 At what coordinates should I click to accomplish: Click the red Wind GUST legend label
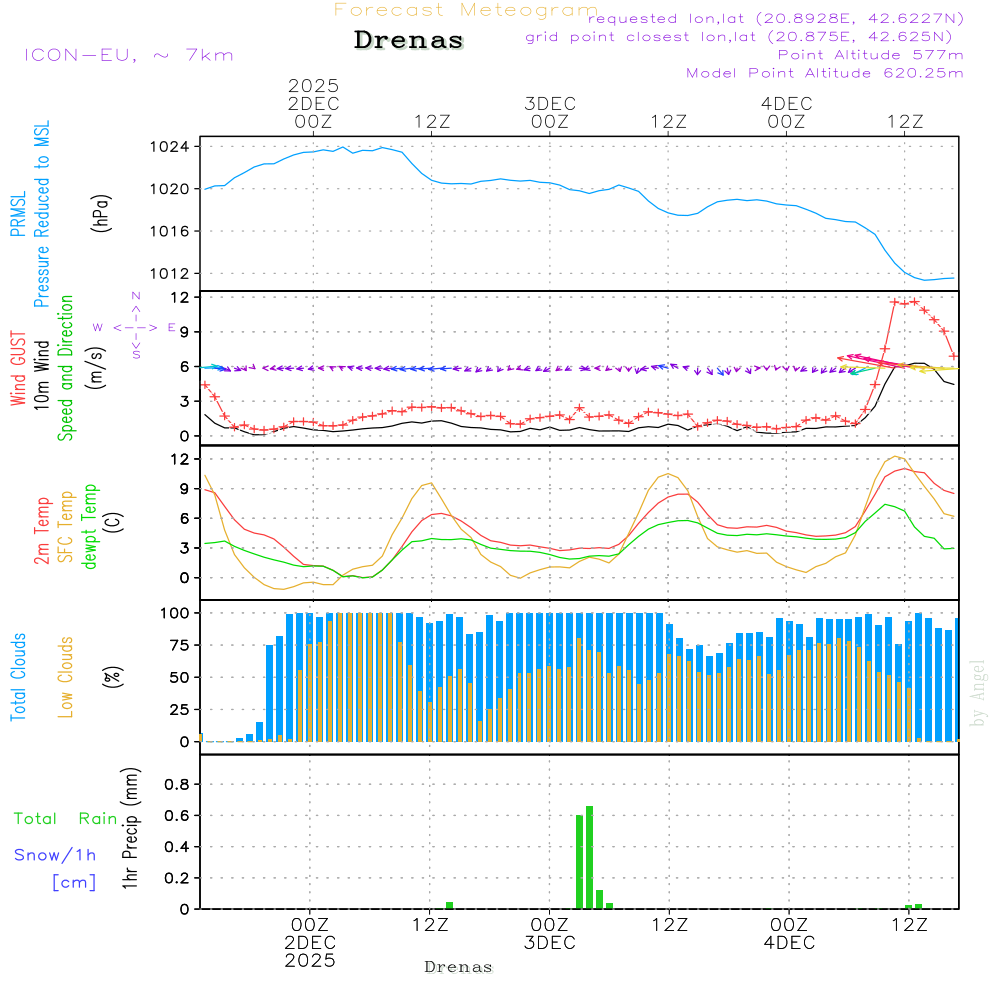[19, 368]
